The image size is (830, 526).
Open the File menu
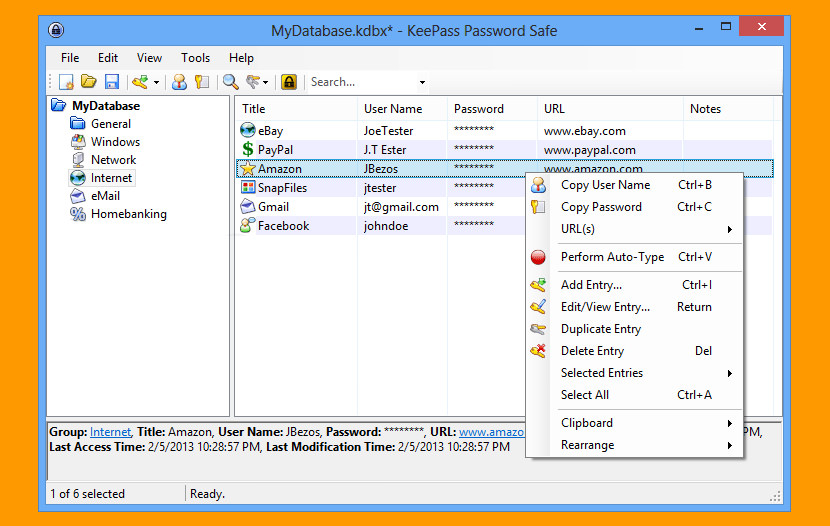(70, 58)
